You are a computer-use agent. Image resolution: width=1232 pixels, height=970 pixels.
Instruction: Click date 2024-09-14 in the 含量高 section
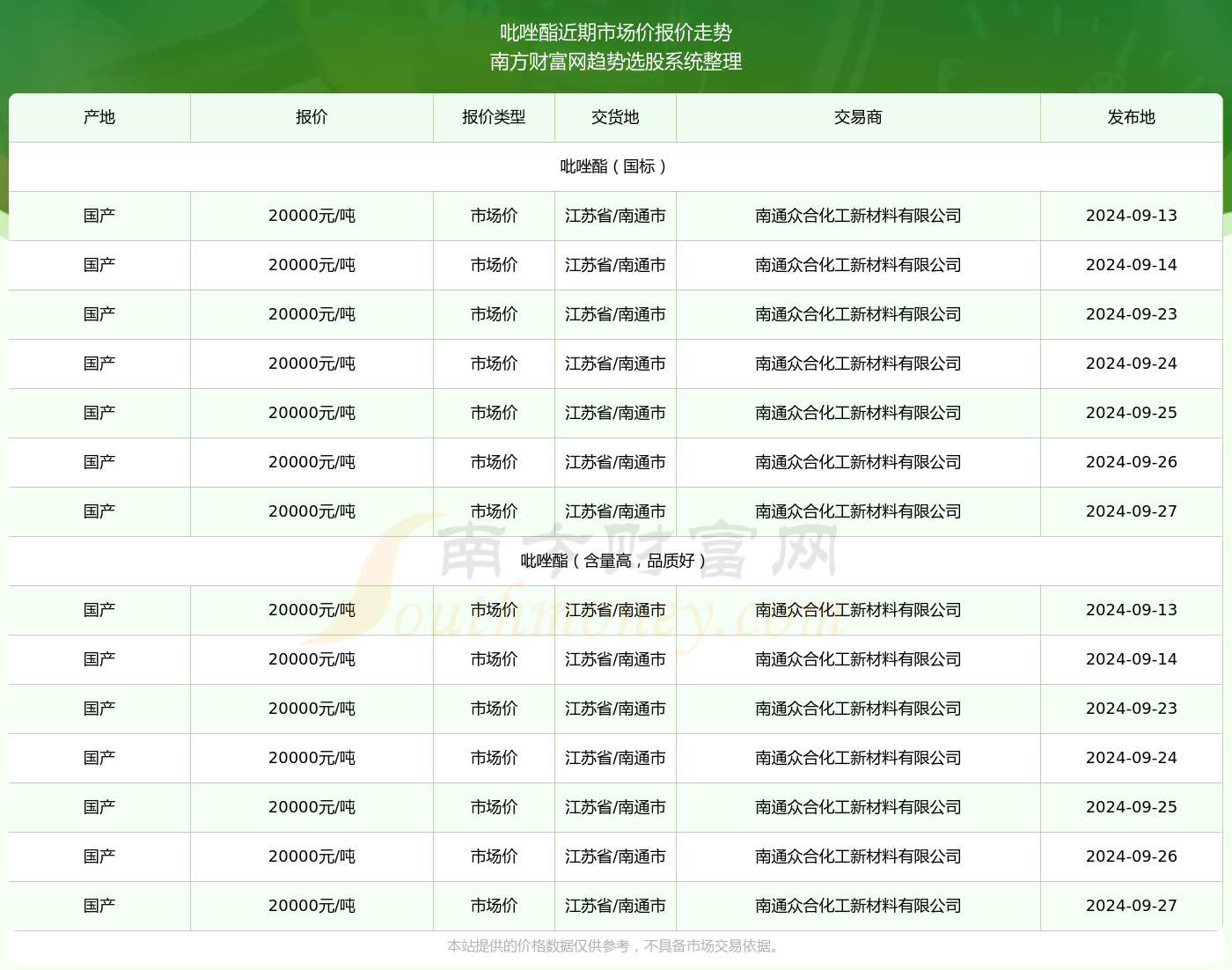point(1131,659)
